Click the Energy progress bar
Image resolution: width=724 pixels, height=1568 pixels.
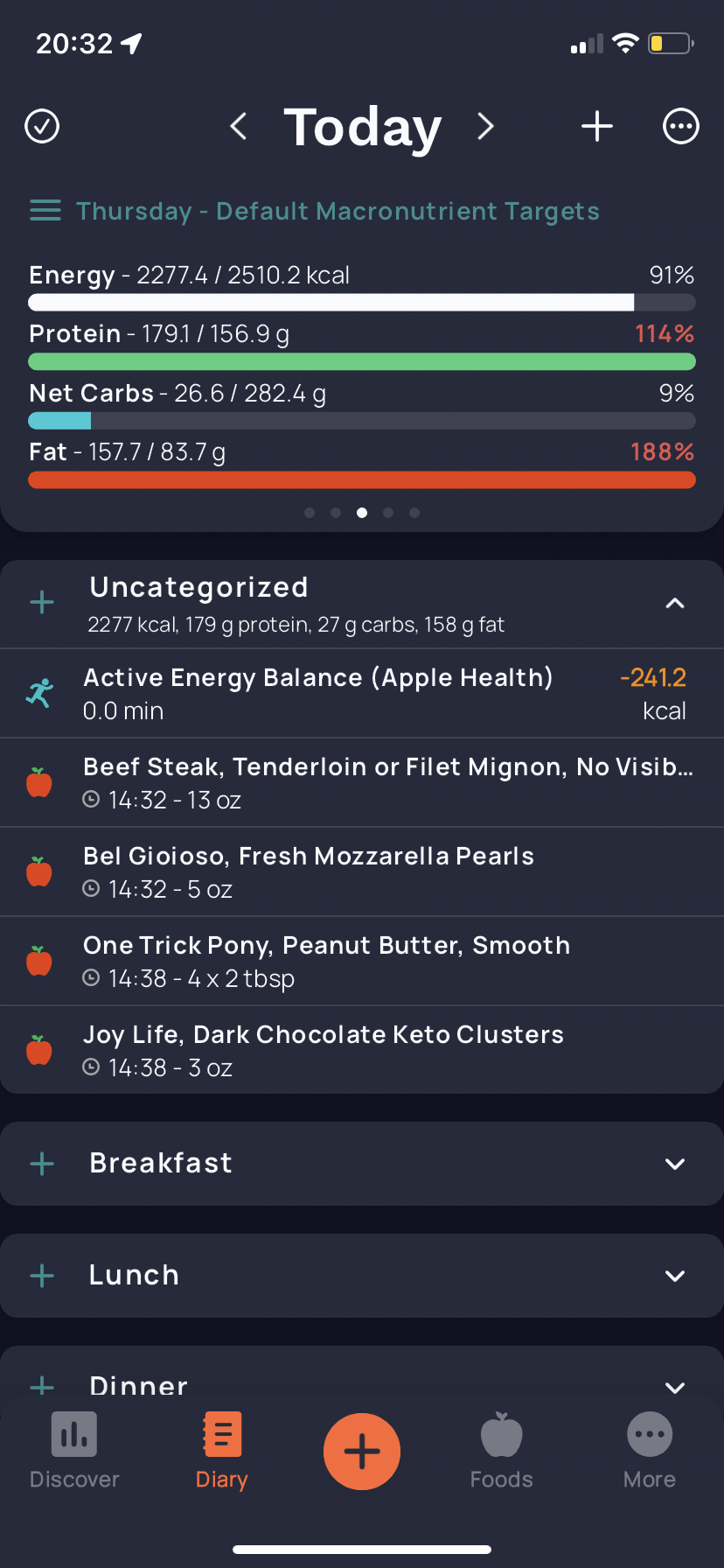(x=362, y=303)
